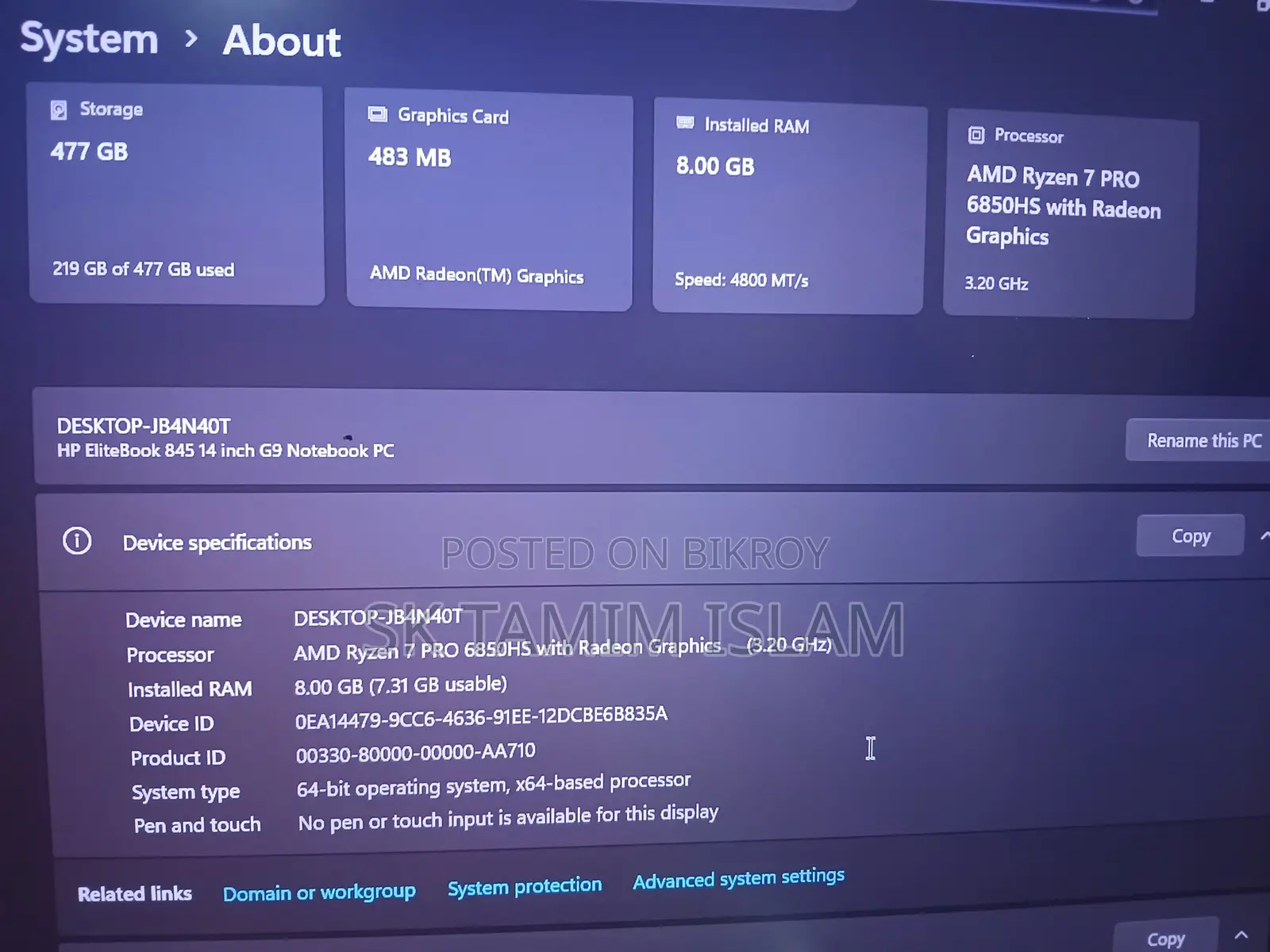Copy the Device specifications details
The width and height of the screenshot is (1270, 952).
click(x=1191, y=536)
